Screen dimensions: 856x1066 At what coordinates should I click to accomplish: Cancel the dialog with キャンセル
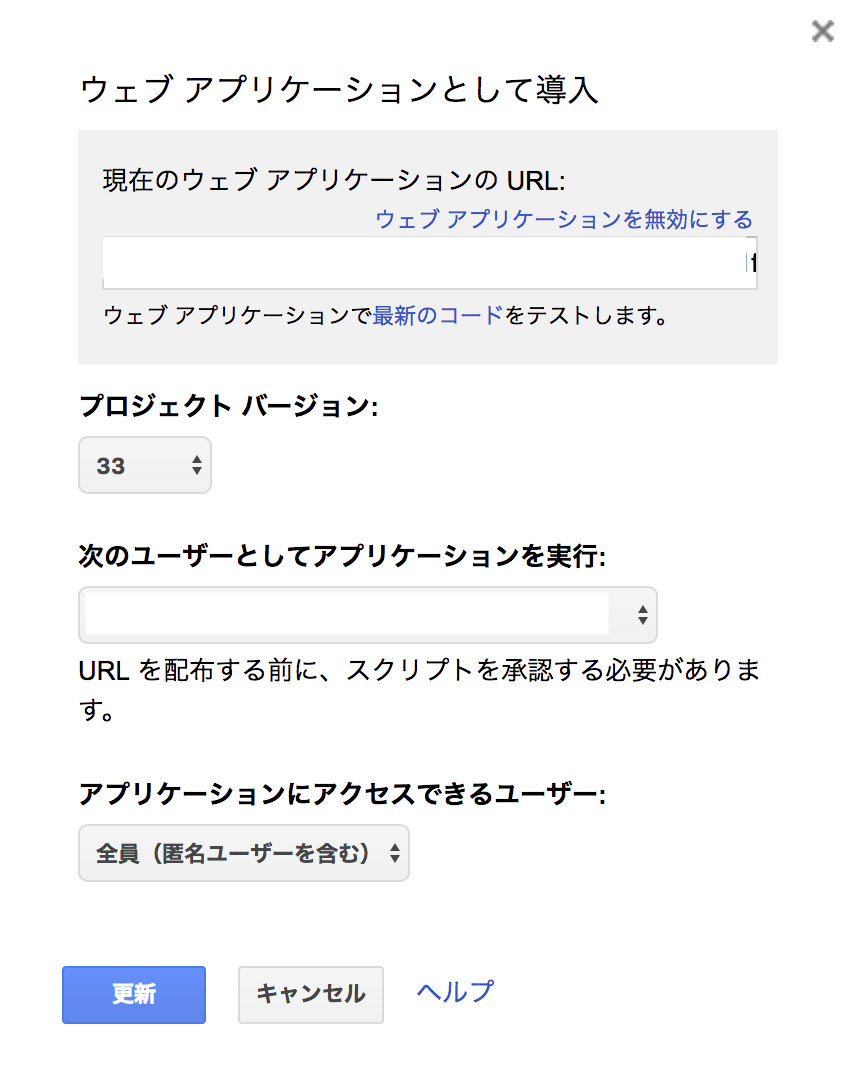pyautogui.click(x=310, y=995)
